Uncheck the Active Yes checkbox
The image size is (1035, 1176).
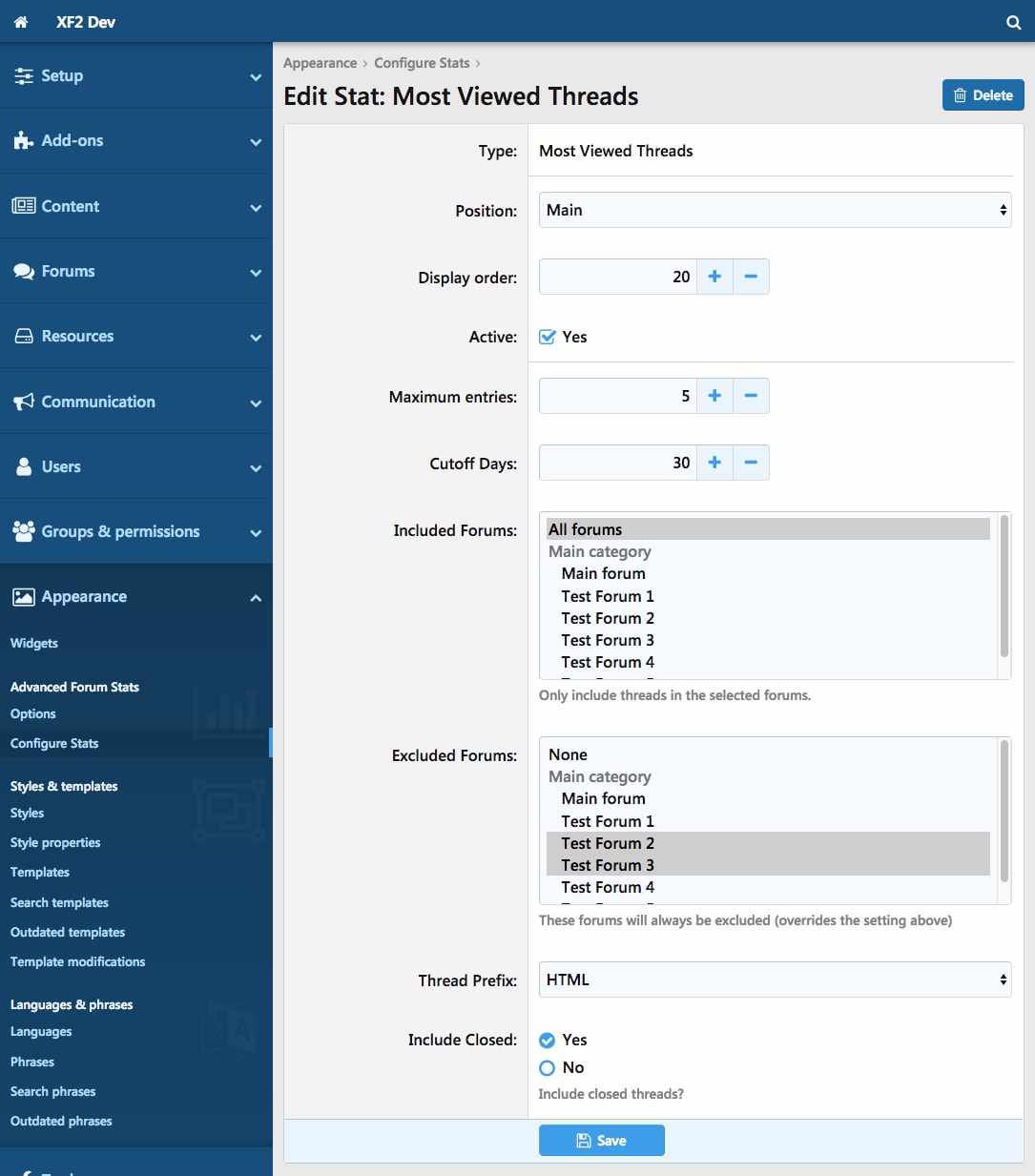click(548, 337)
